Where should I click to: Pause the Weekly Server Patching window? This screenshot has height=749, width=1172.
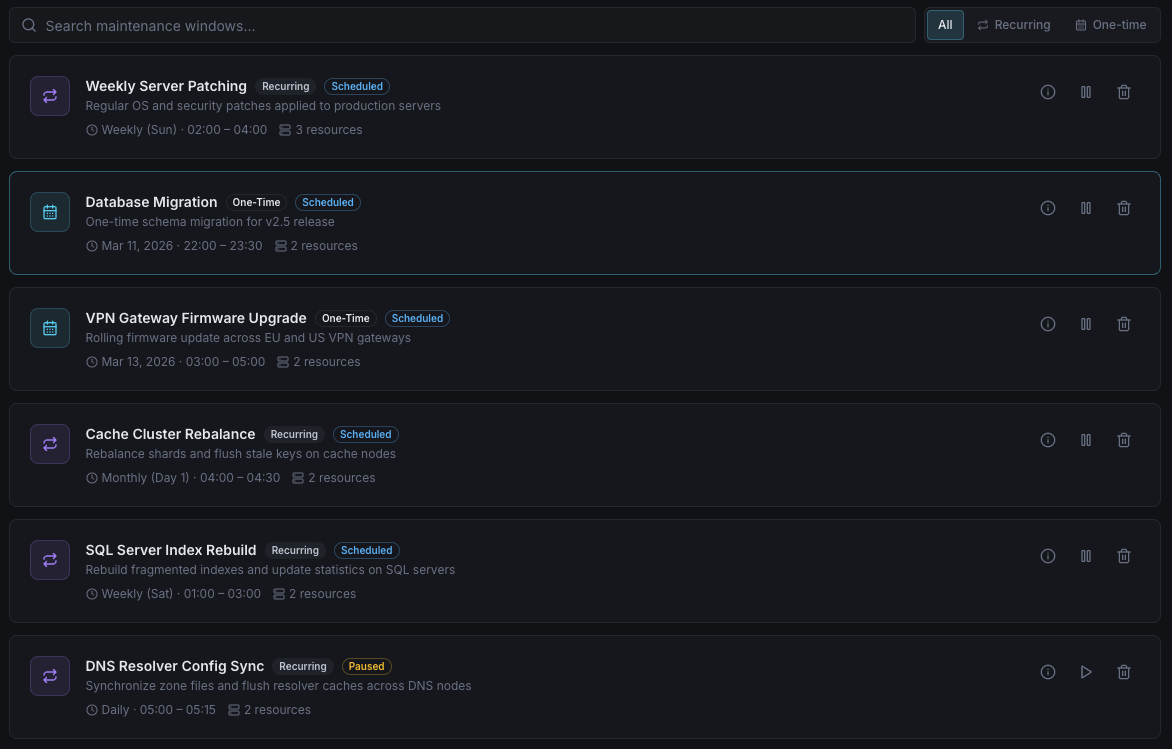tap(1086, 92)
